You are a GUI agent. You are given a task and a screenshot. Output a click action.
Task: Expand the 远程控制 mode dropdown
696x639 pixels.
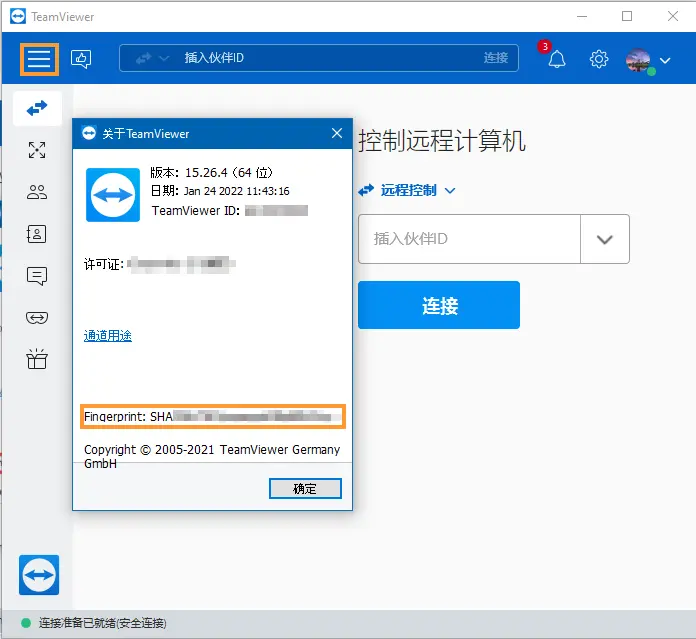(450, 191)
